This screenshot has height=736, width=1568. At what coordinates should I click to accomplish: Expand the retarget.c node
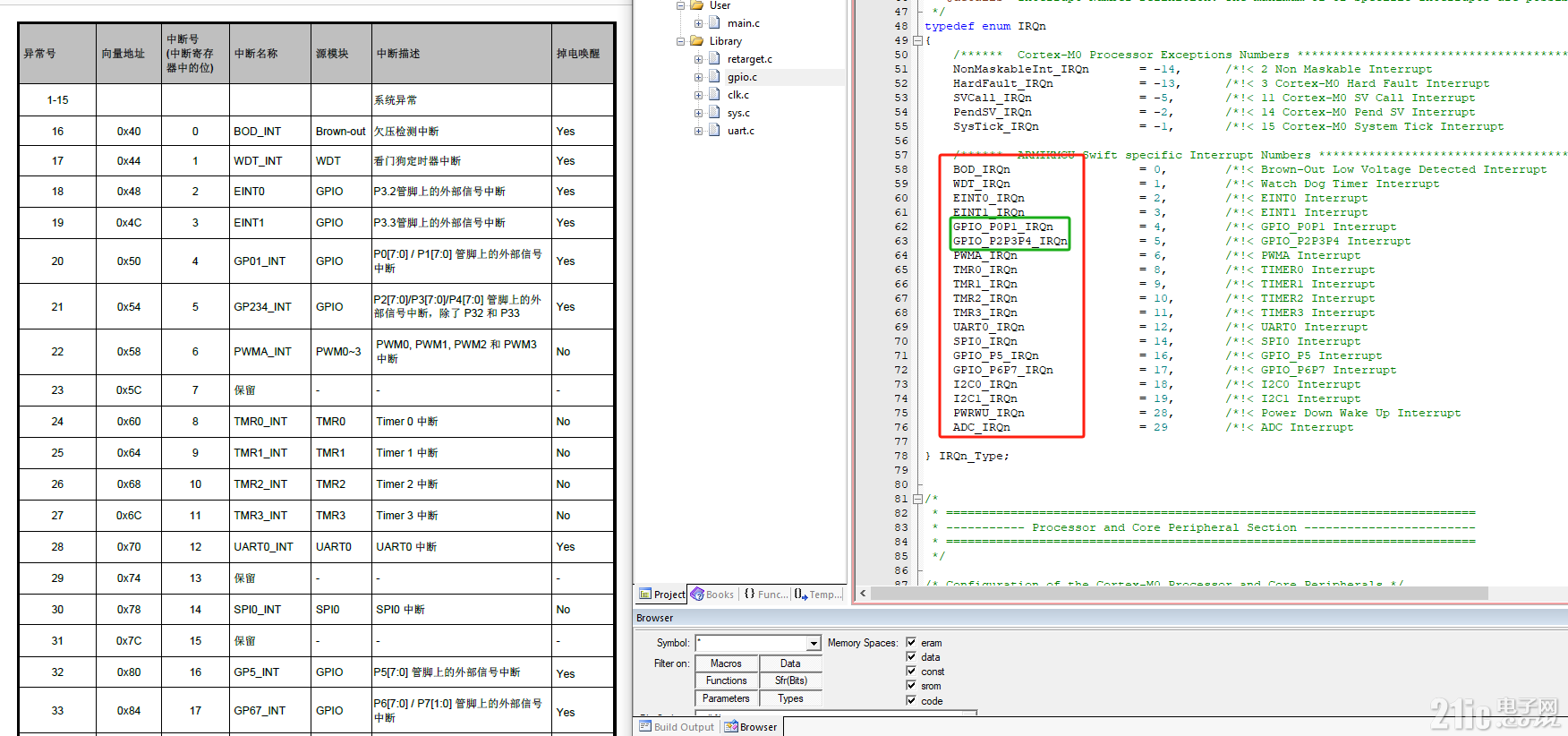(x=698, y=59)
